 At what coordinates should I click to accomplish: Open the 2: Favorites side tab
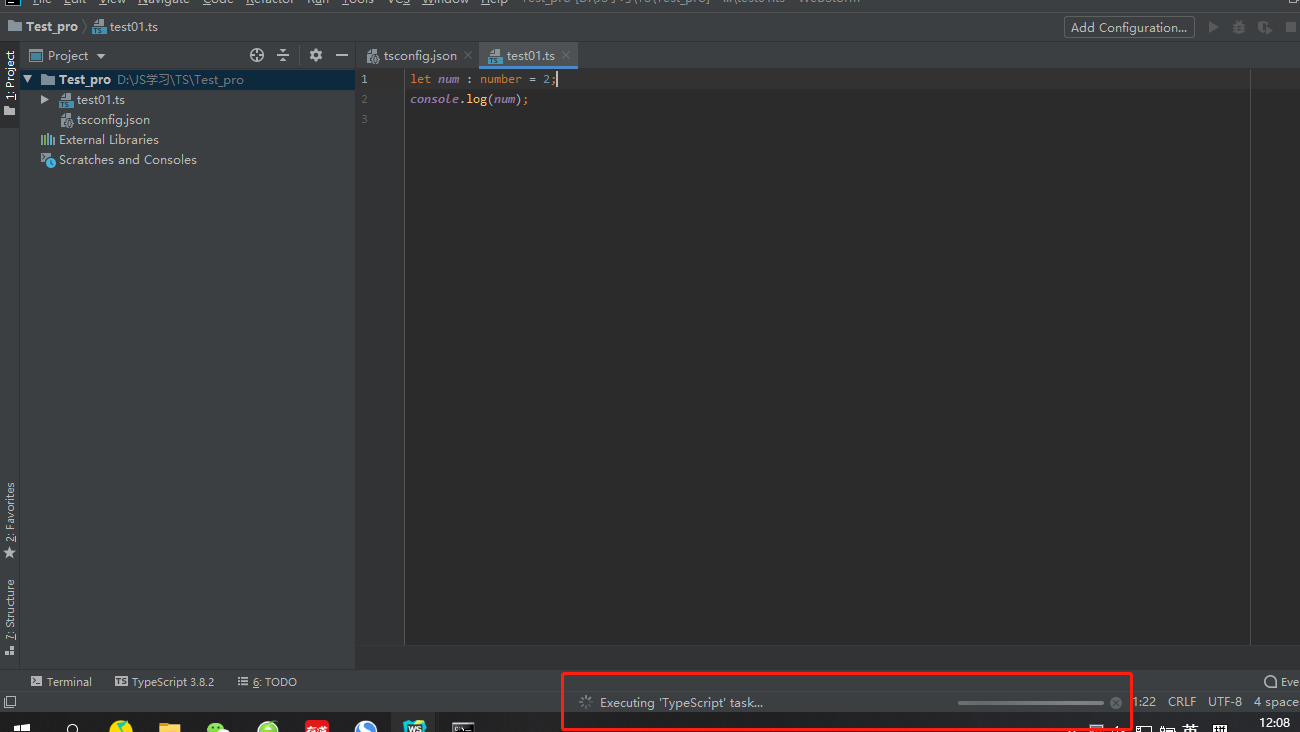coord(10,520)
